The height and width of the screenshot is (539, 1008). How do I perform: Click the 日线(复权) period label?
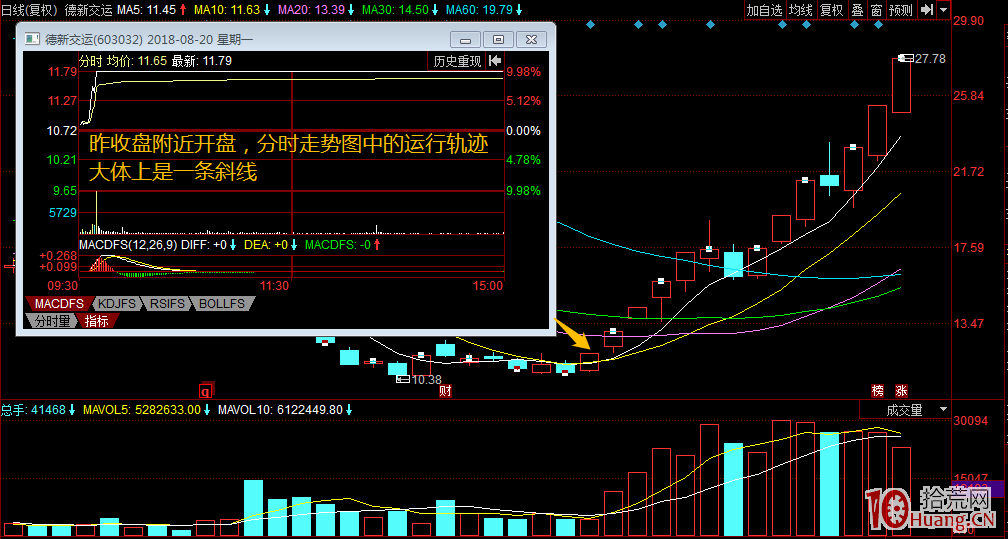click(30, 10)
